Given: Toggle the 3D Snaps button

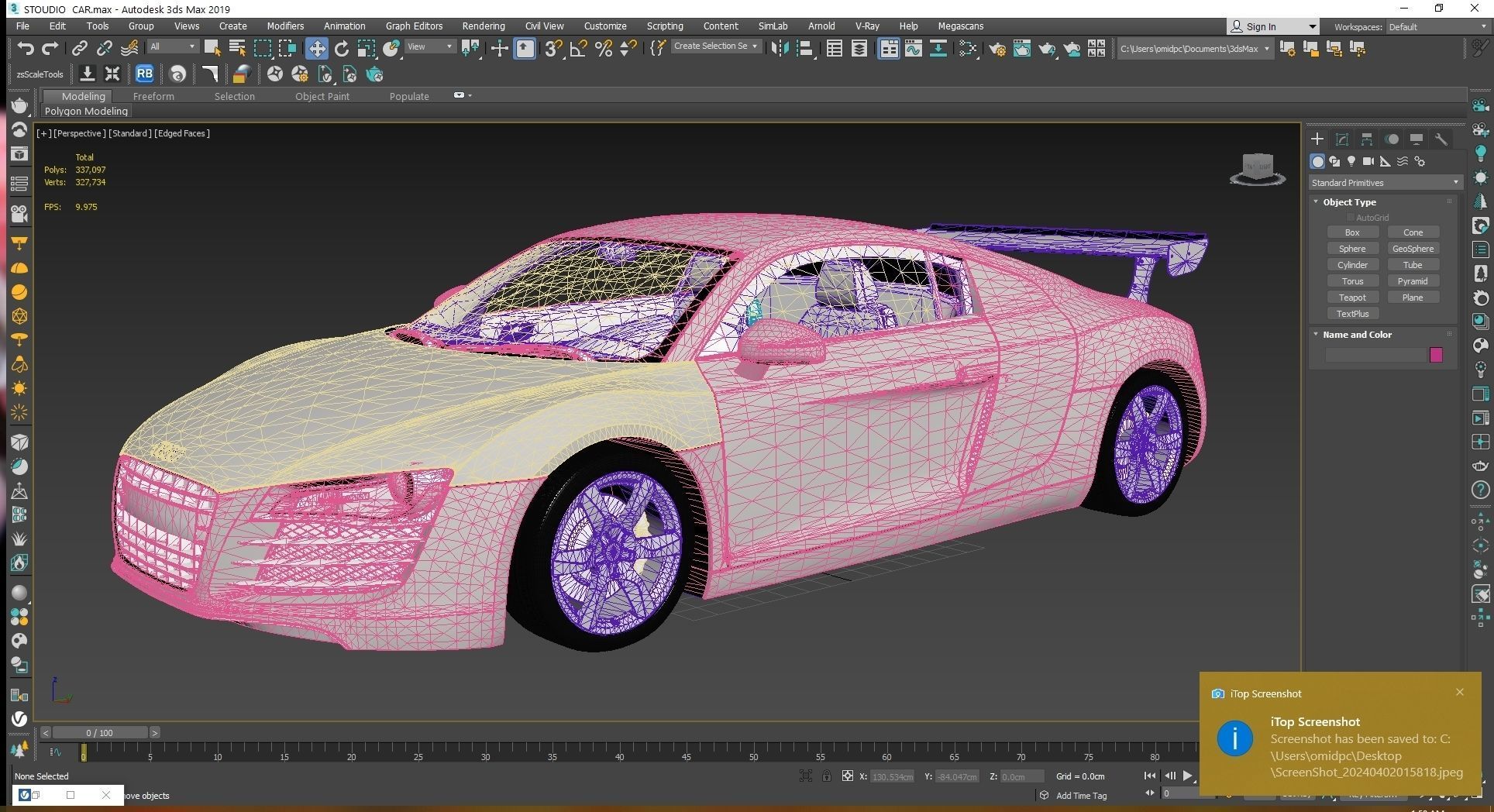Looking at the screenshot, I should tap(553, 48).
